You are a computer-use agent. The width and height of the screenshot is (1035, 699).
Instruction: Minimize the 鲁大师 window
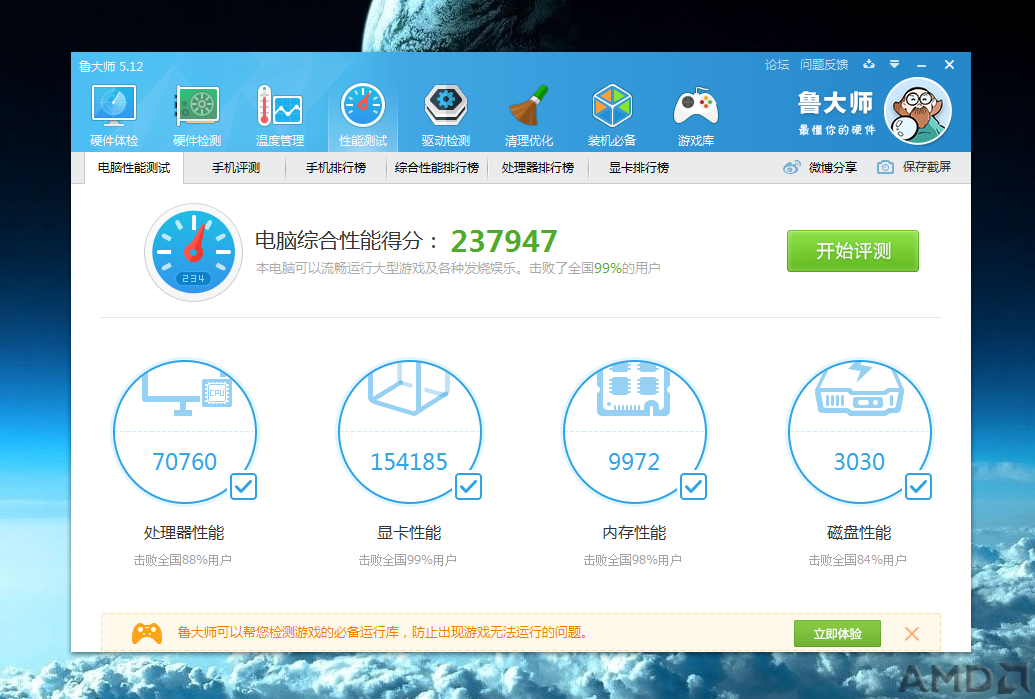(x=921, y=65)
